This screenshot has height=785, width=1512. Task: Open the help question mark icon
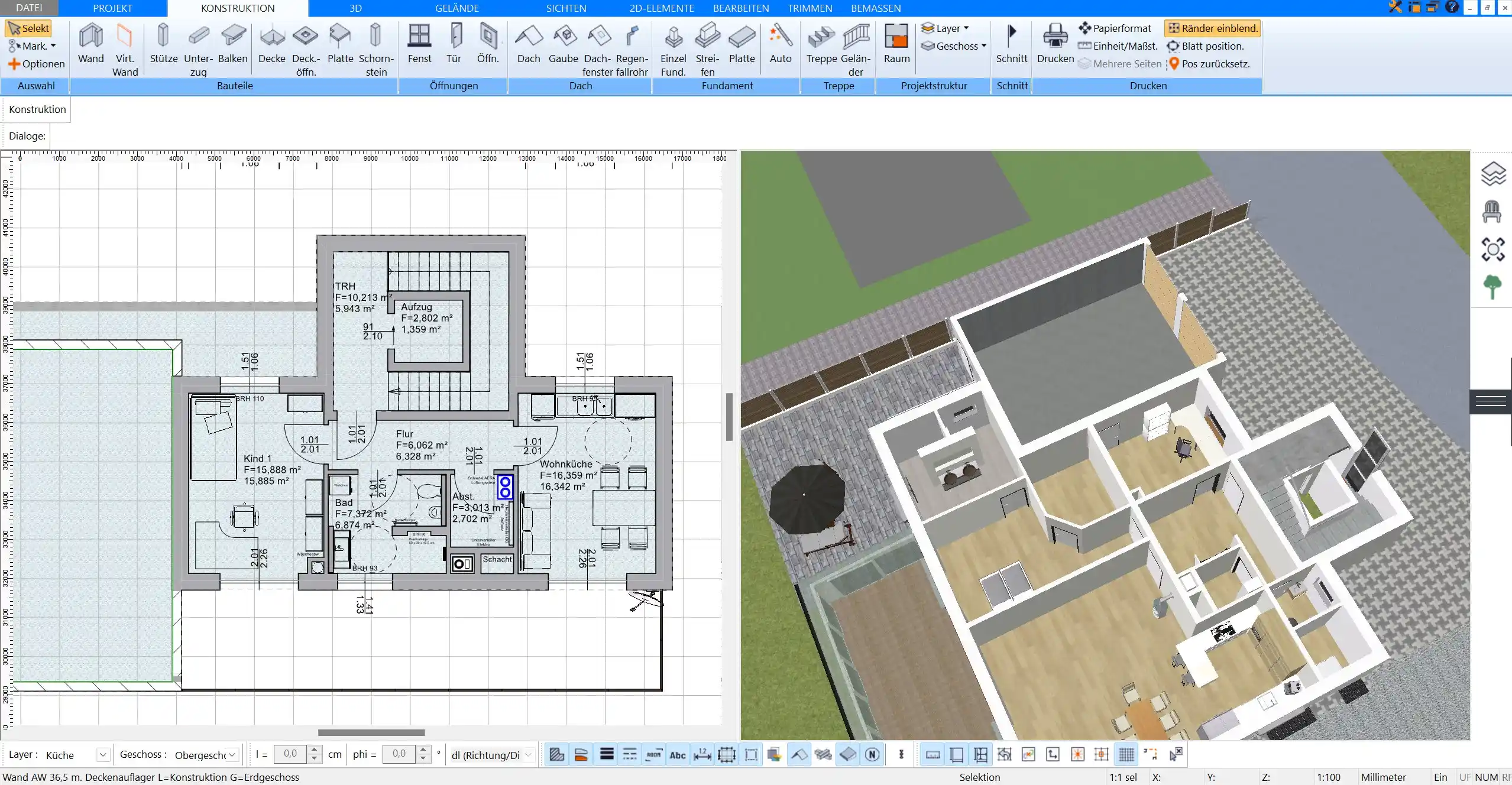pyautogui.click(x=1452, y=7)
